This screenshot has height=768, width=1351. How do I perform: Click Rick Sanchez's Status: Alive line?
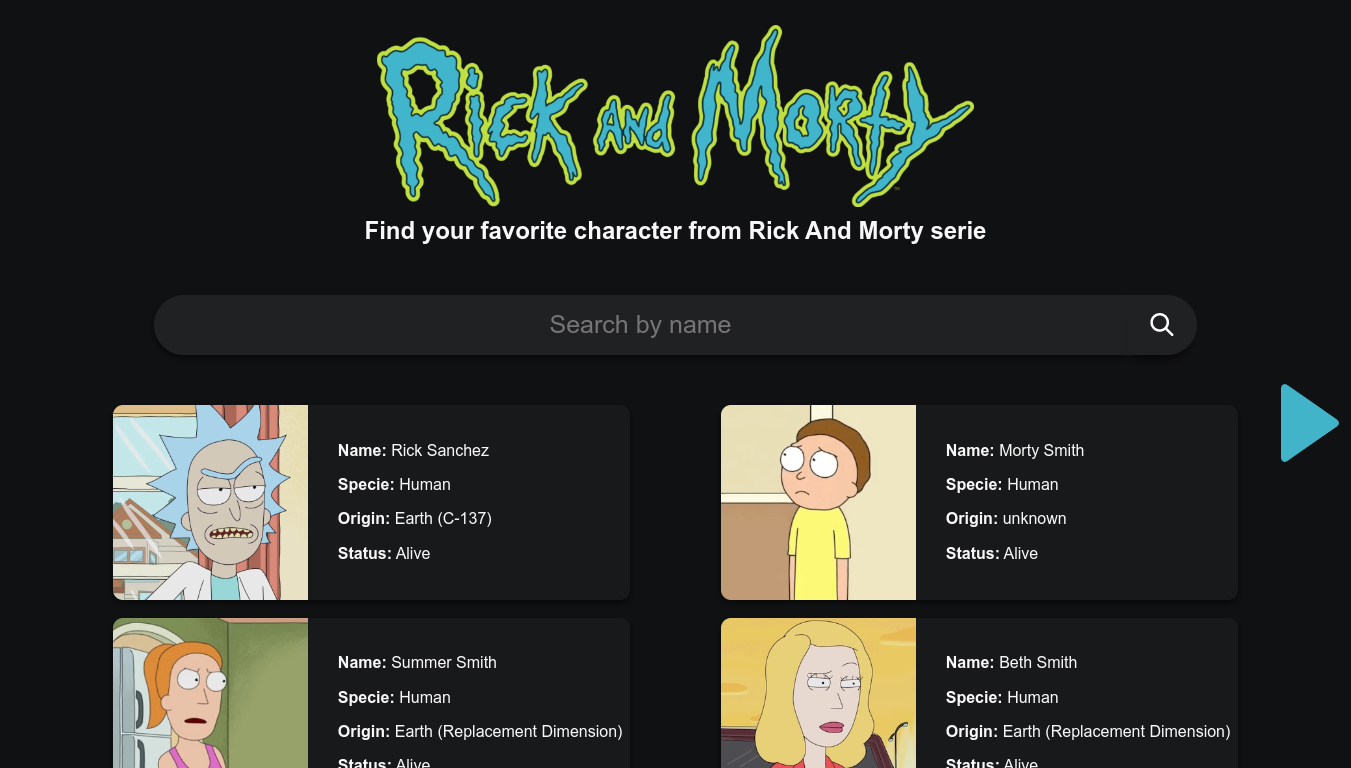(x=384, y=553)
